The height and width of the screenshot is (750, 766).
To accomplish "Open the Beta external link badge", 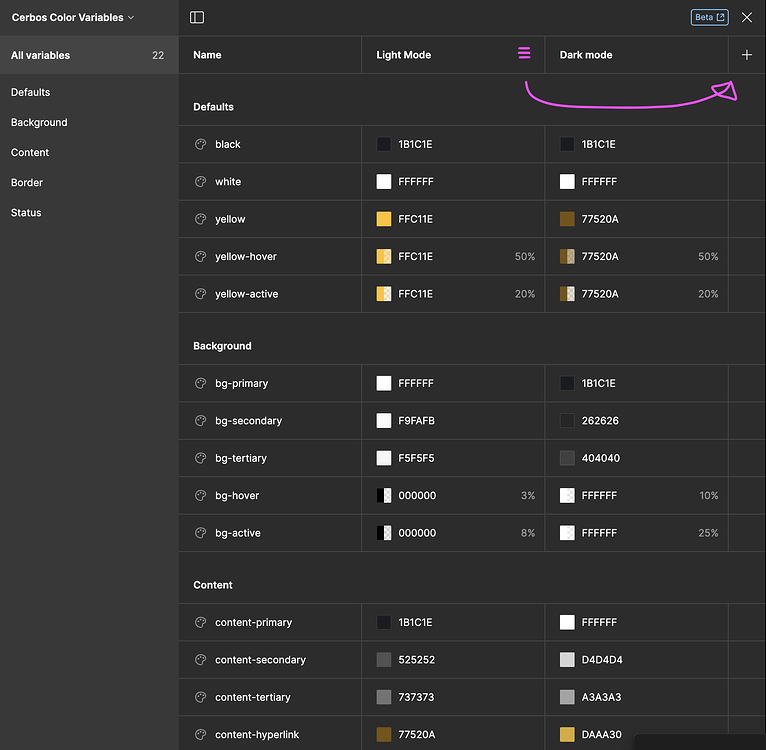I will 709,17.
